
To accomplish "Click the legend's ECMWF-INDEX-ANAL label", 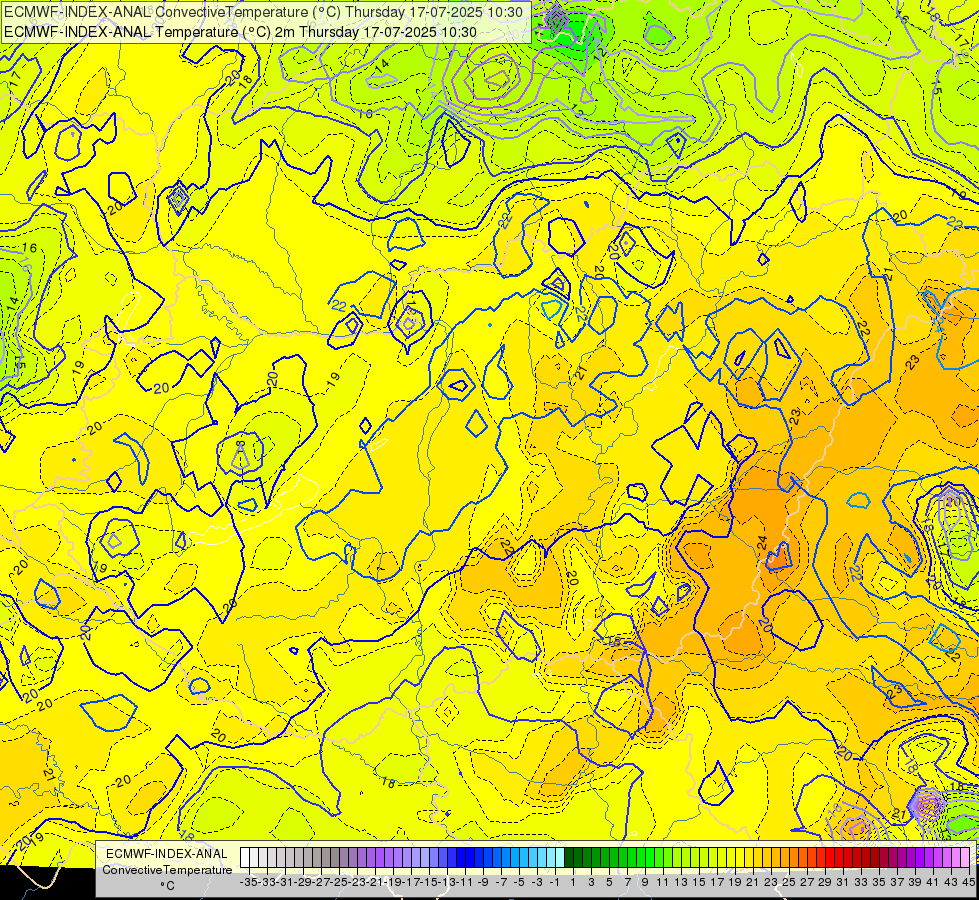I will (x=167, y=854).
